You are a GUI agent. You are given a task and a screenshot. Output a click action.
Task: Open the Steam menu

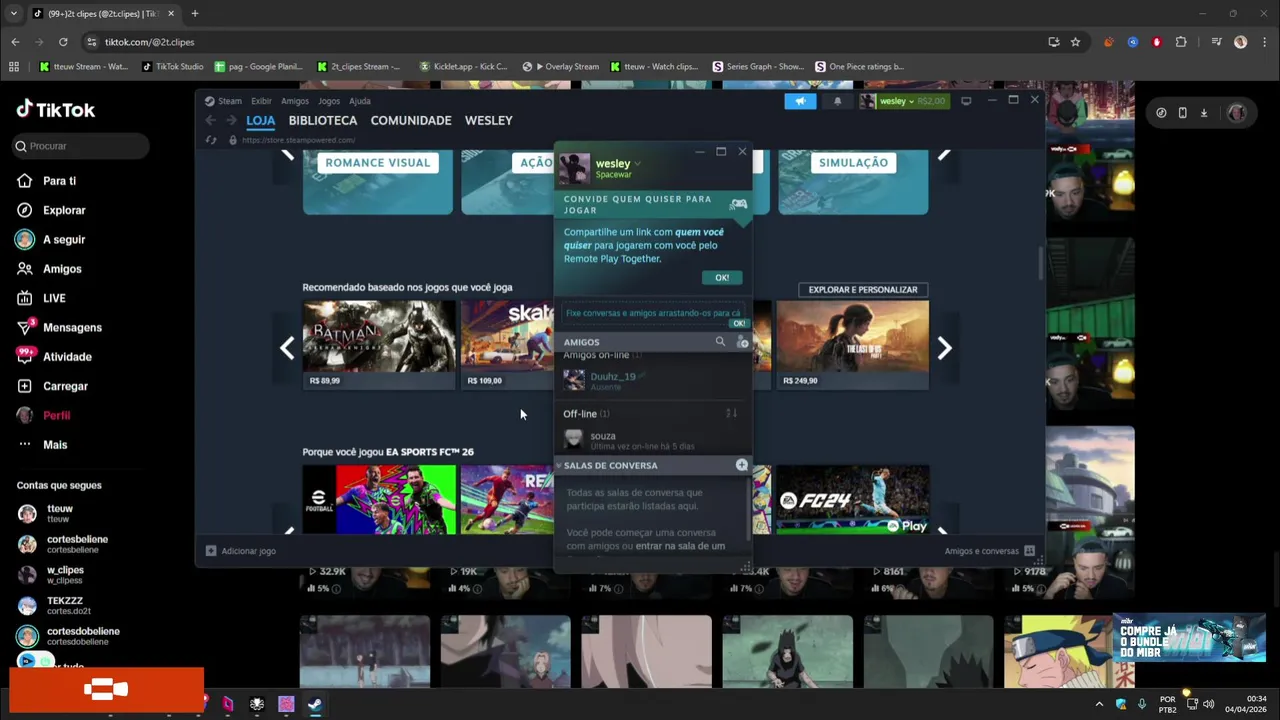coord(224,101)
